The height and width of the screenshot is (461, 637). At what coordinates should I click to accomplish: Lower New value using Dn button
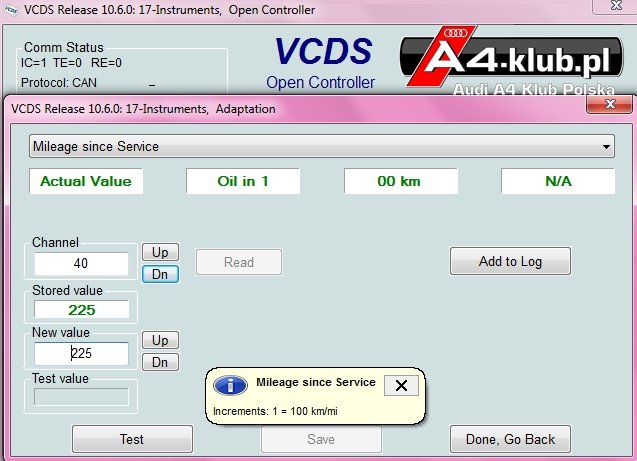point(160,362)
